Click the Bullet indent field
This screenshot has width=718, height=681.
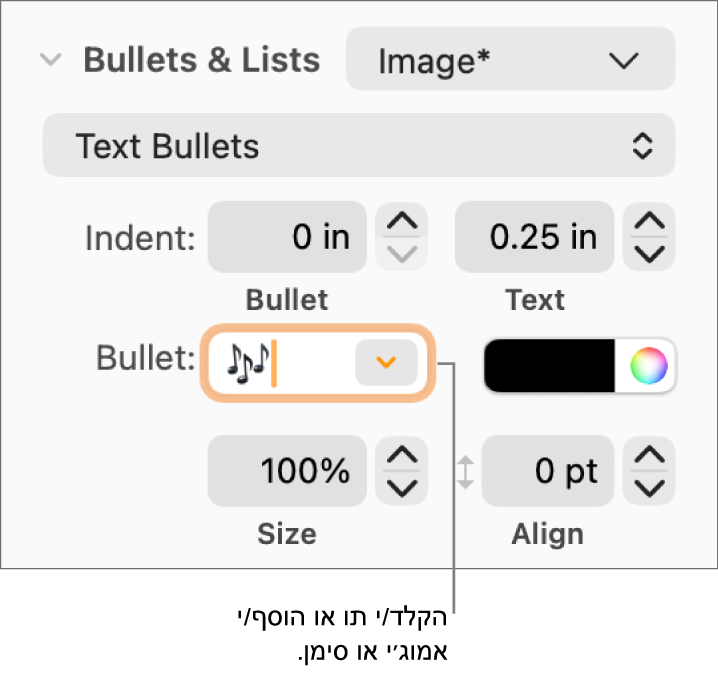(x=287, y=237)
